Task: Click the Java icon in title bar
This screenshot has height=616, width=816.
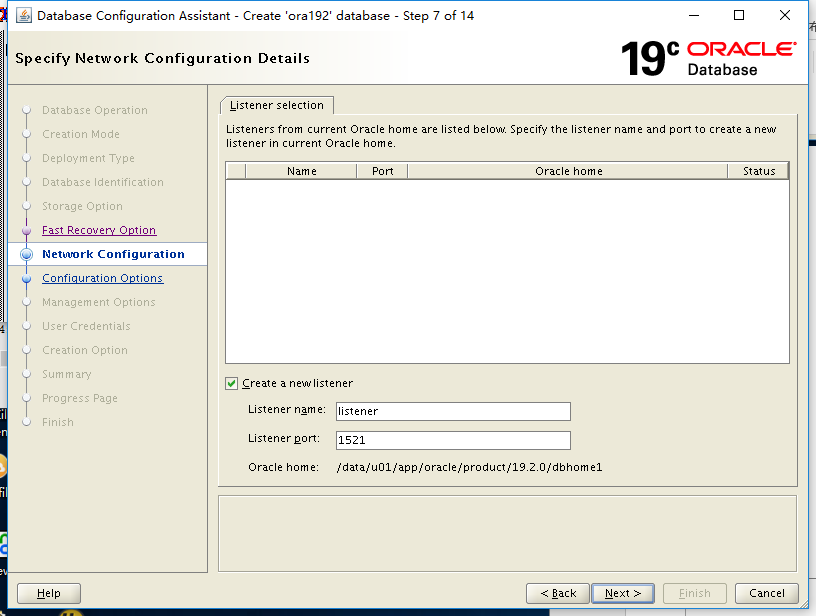Action: click(x=22, y=15)
